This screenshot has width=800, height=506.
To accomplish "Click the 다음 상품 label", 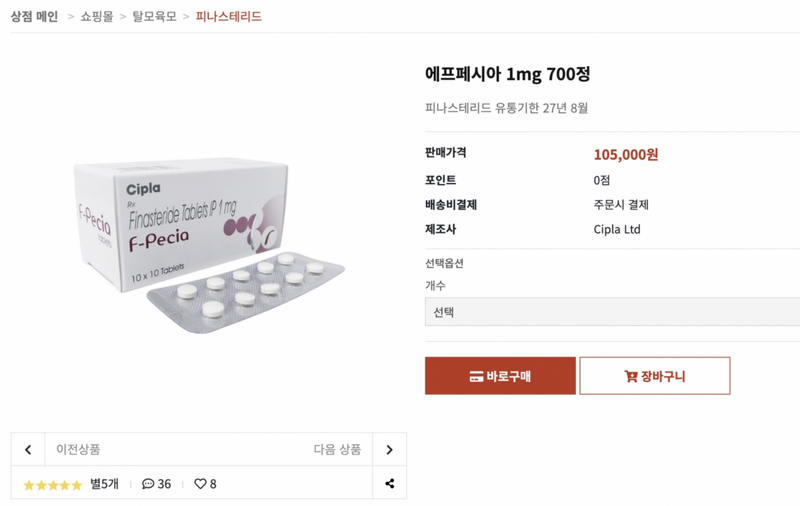I will click(x=337, y=450).
